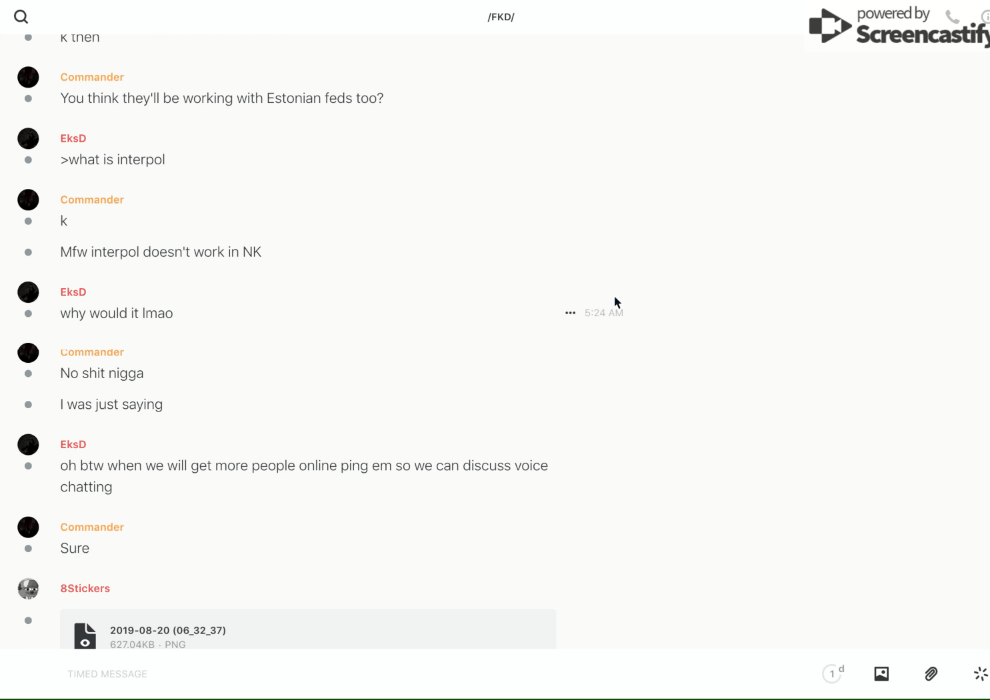Click the Screencastify logo overlay
The width and height of the screenshot is (990, 700).
coord(898,26)
